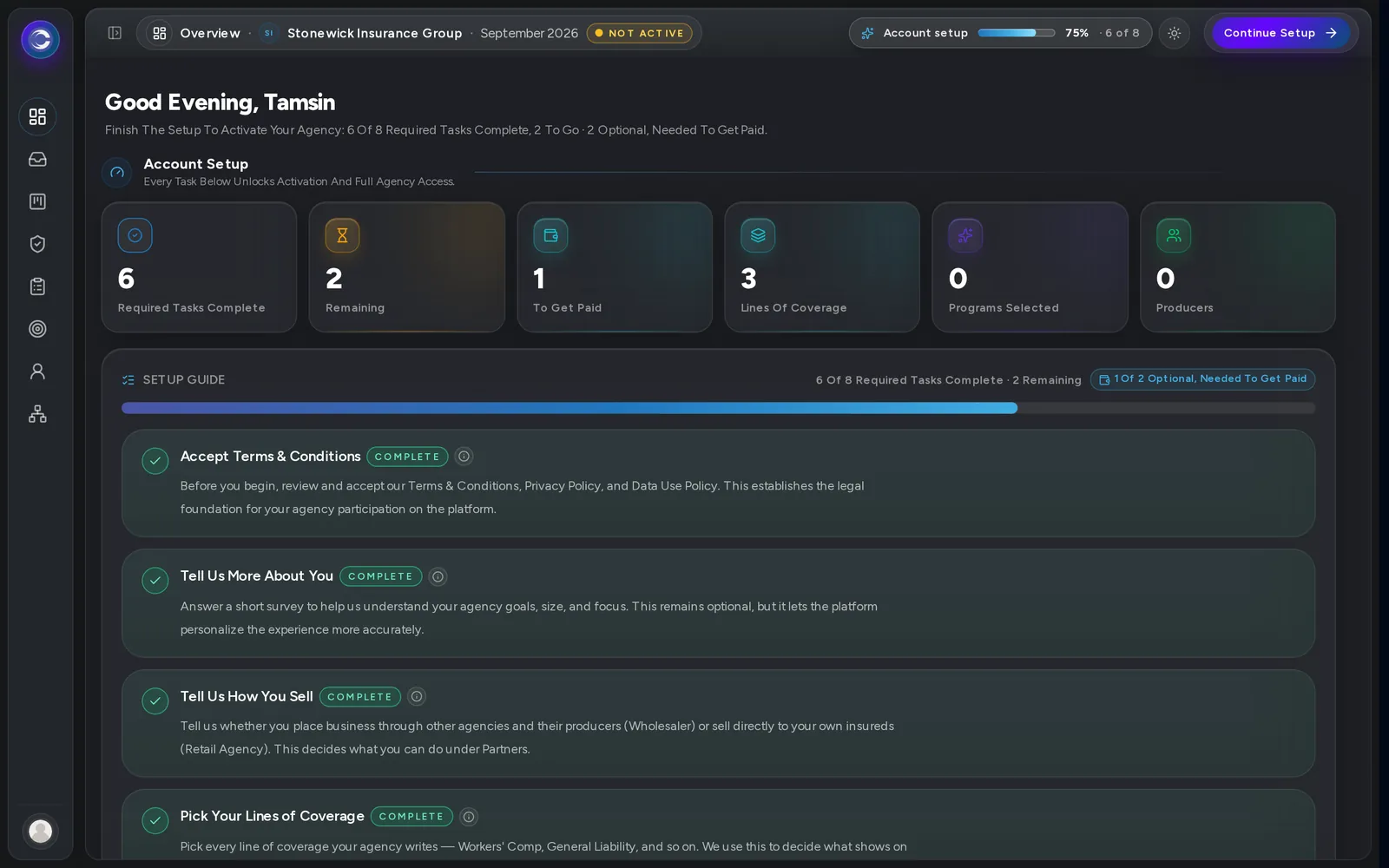The height and width of the screenshot is (868, 1389).
Task: Click the people icon on Producers card
Action: [x=1174, y=235]
